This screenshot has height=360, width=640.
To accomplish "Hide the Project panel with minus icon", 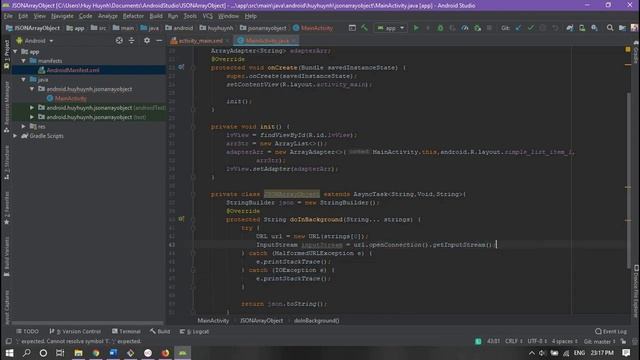I will 159,40.
